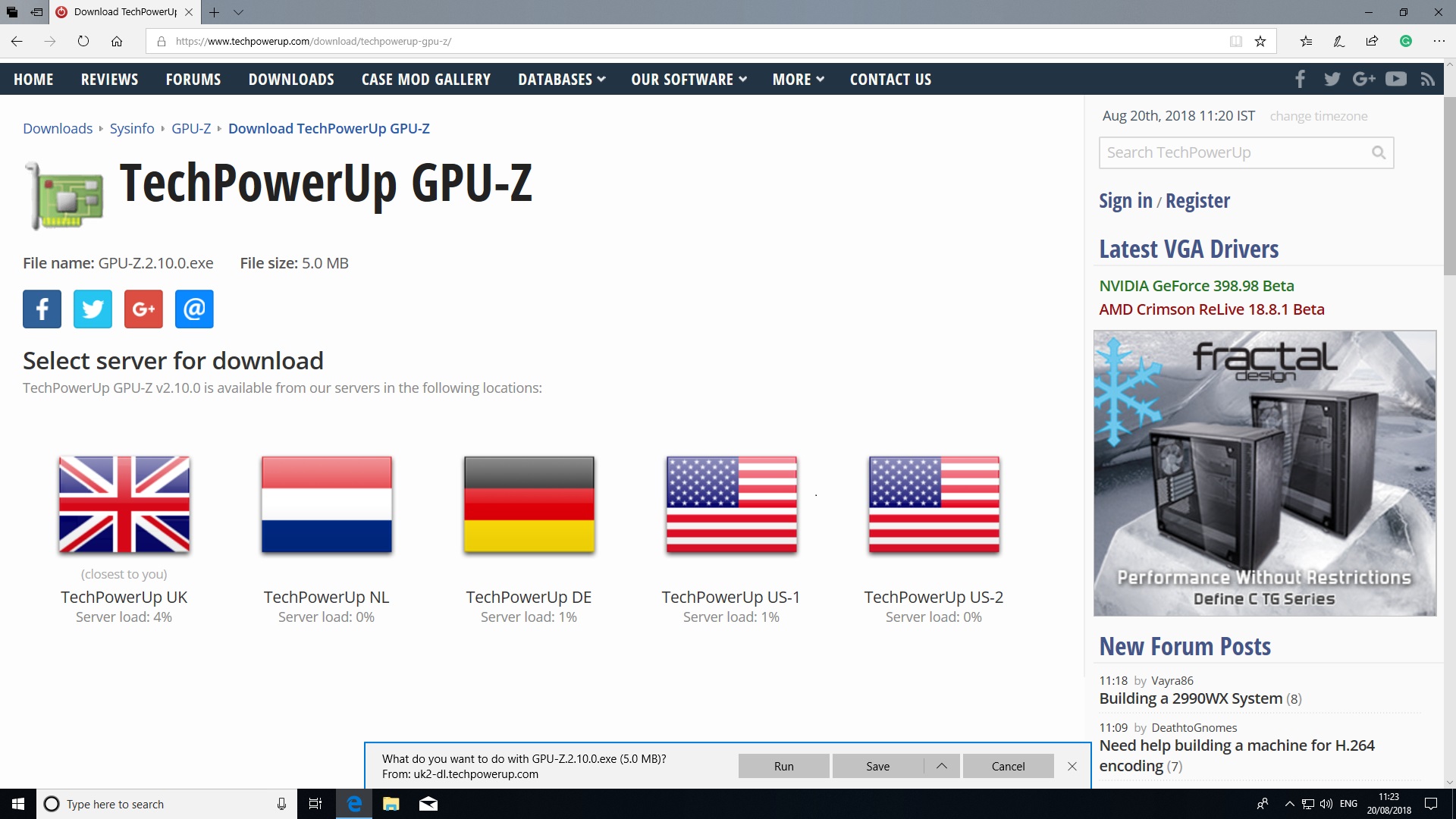
Task: Expand the Databases menu
Action: click(x=561, y=79)
